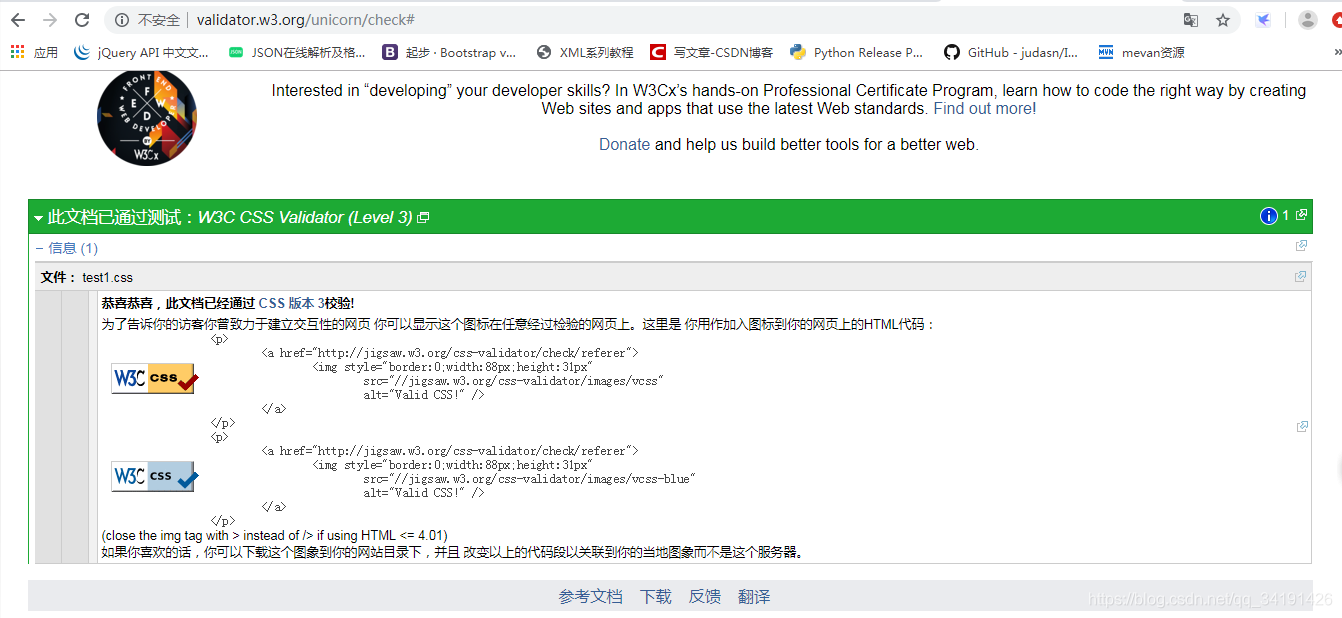Viewport: 1342px width, 618px height.
Task: Open the 翻译 footer link
Action: click(754, 596)
